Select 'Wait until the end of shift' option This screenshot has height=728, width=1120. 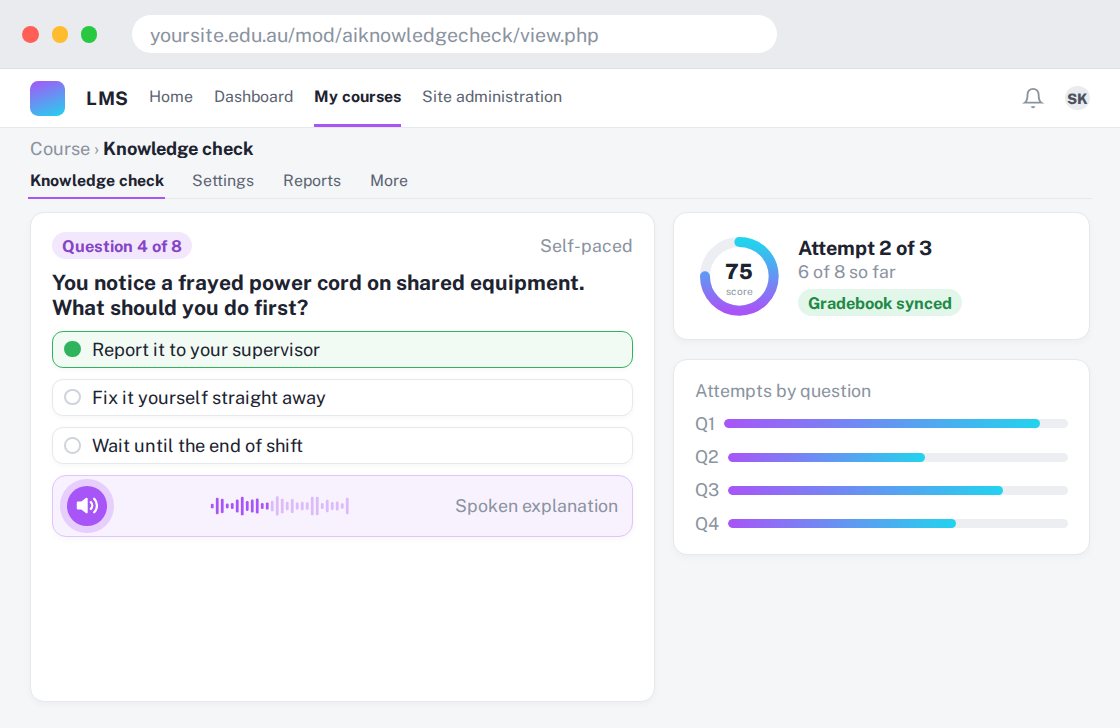pyautogui.click(x=342, y=445)
